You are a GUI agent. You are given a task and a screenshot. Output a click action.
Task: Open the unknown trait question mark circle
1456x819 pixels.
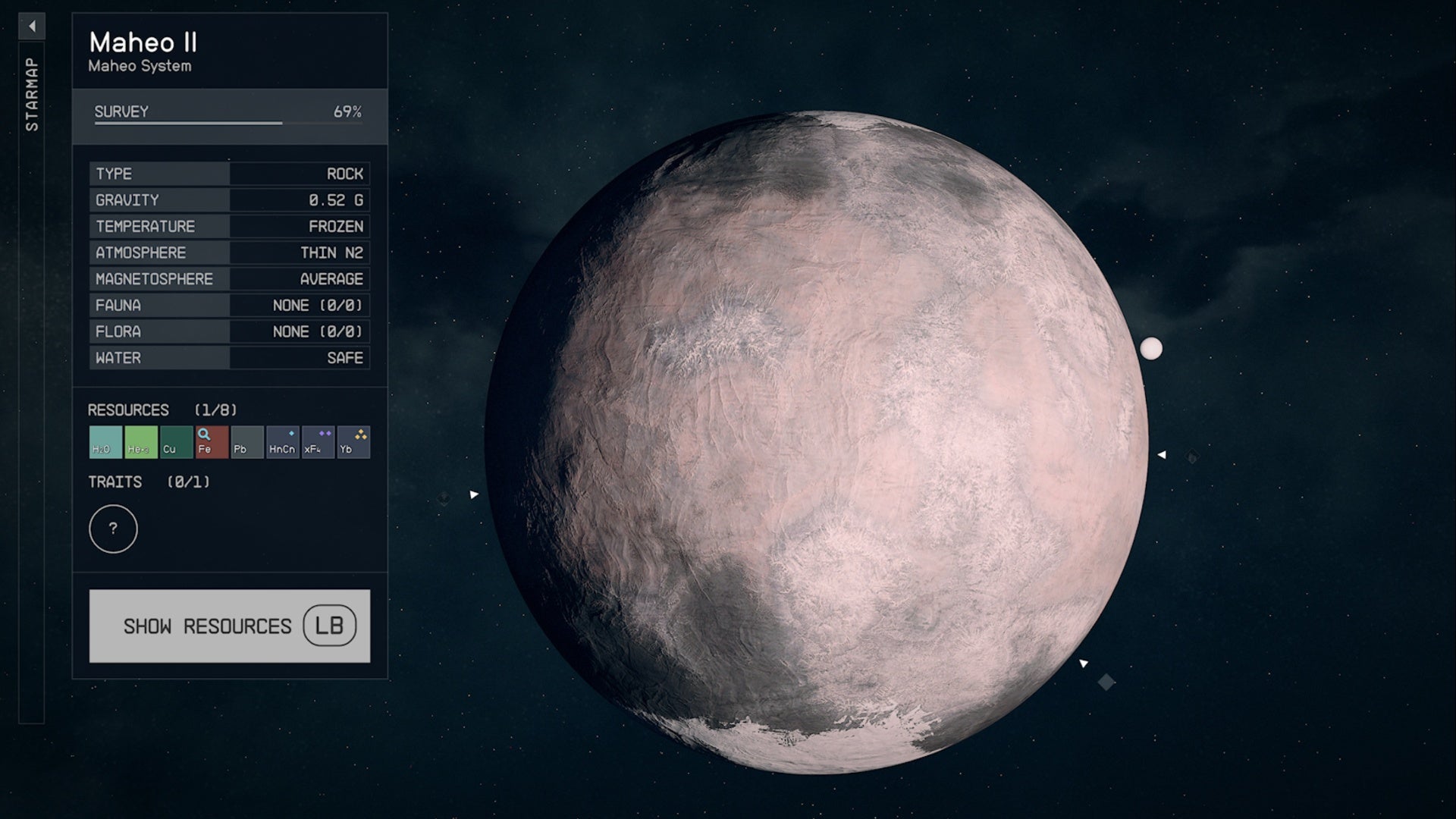[x=112, y=529]
